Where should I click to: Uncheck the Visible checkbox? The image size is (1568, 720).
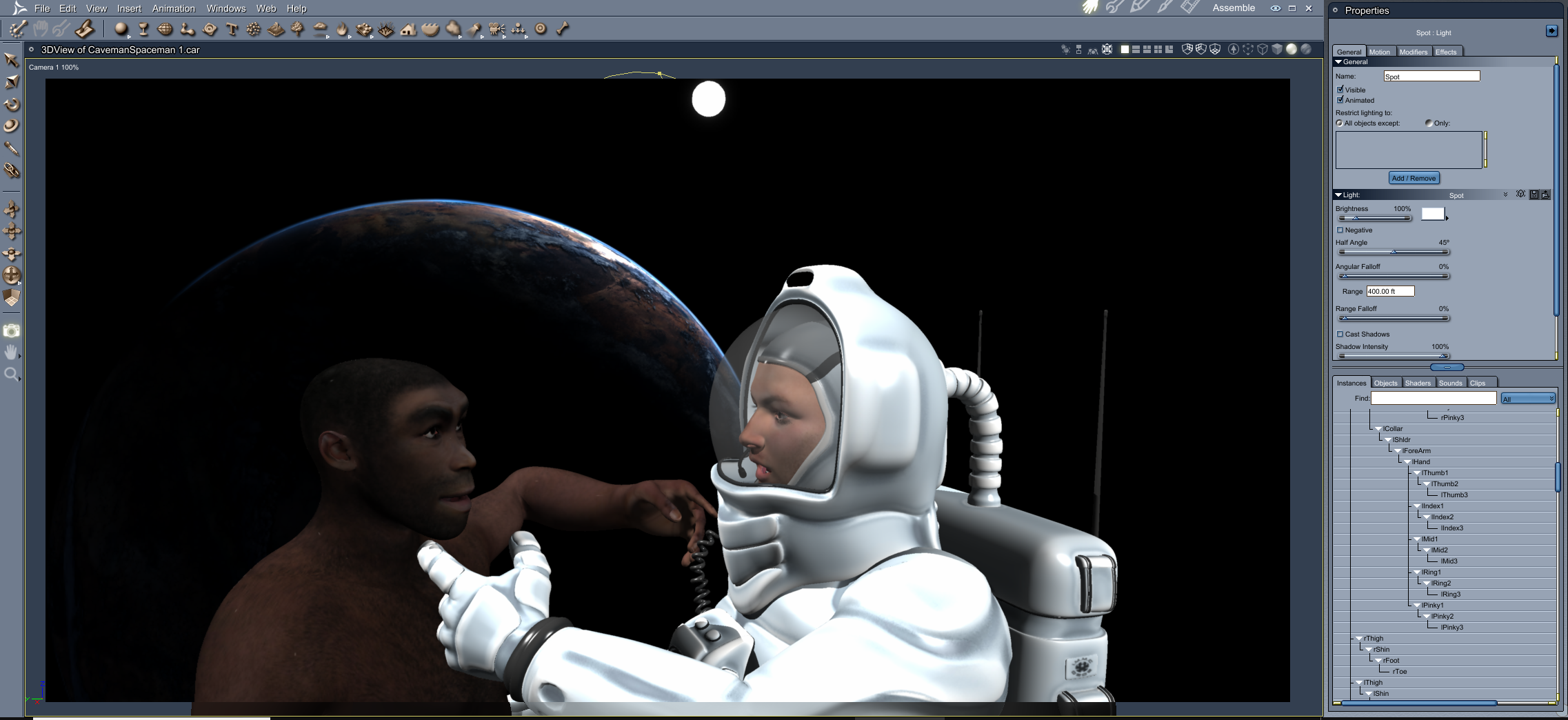pyautogui.click(x=1340, y=90)
